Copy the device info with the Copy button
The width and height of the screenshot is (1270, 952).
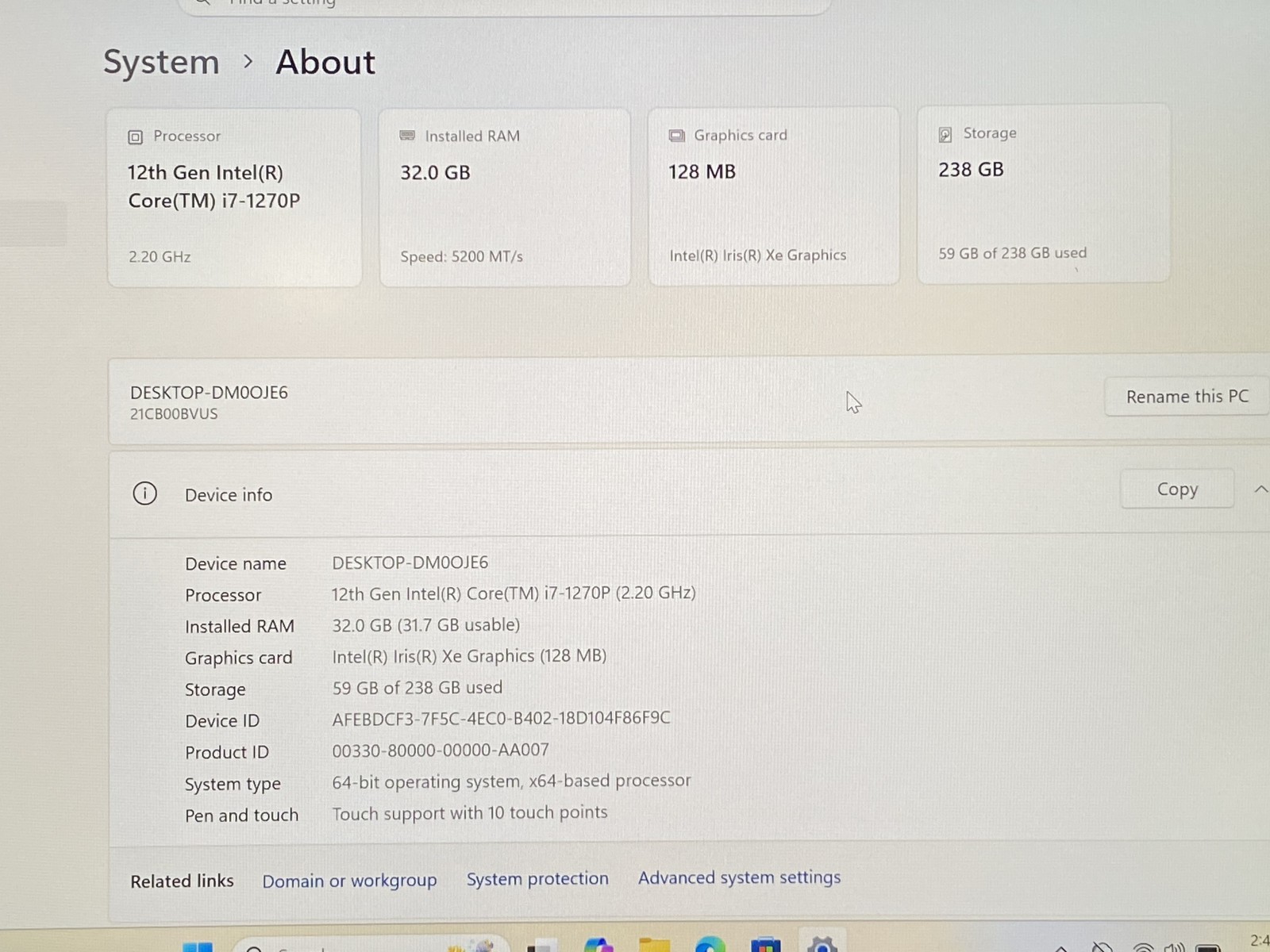1177,489
